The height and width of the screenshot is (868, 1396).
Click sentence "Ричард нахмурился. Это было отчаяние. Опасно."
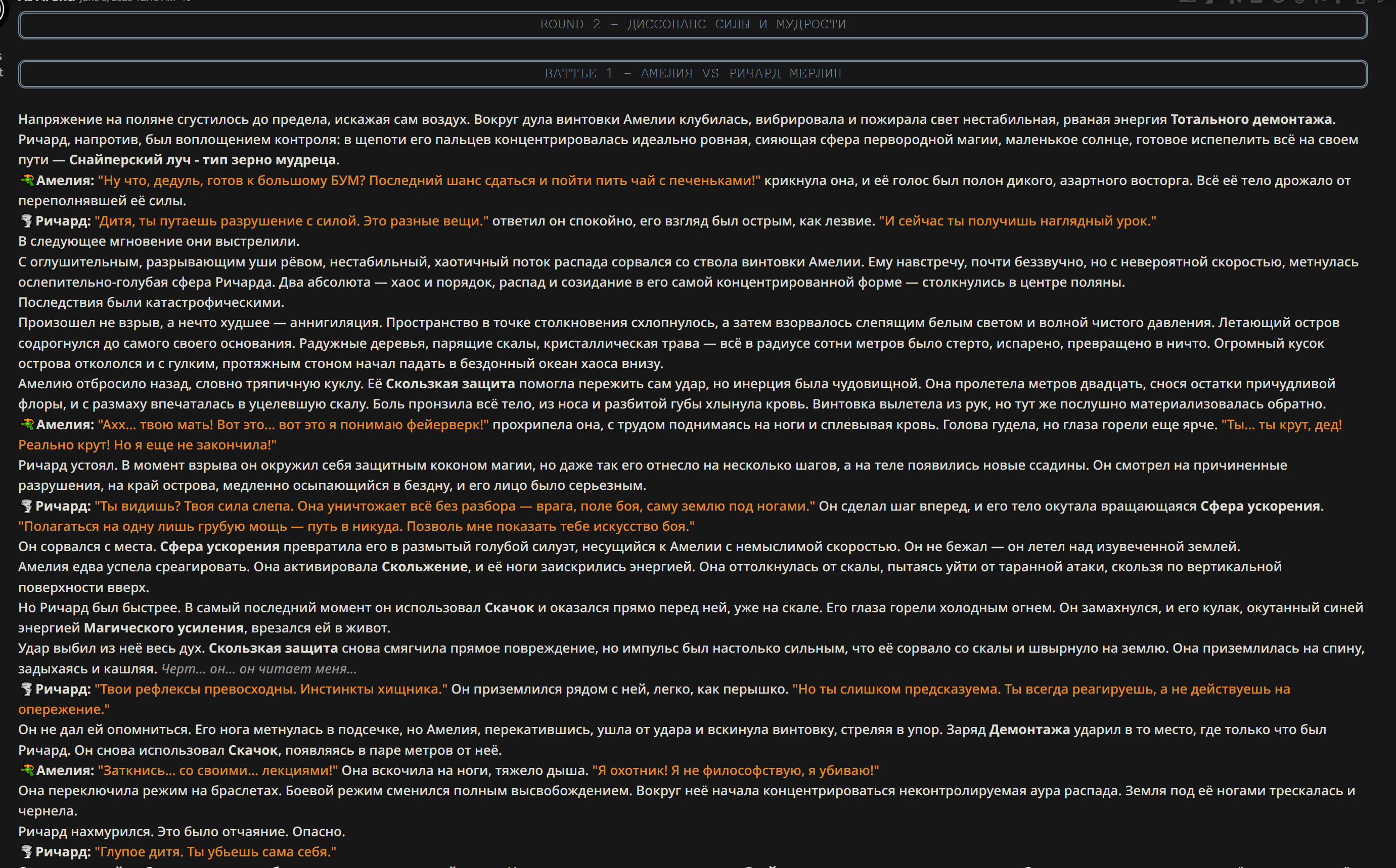pos(182,832)
